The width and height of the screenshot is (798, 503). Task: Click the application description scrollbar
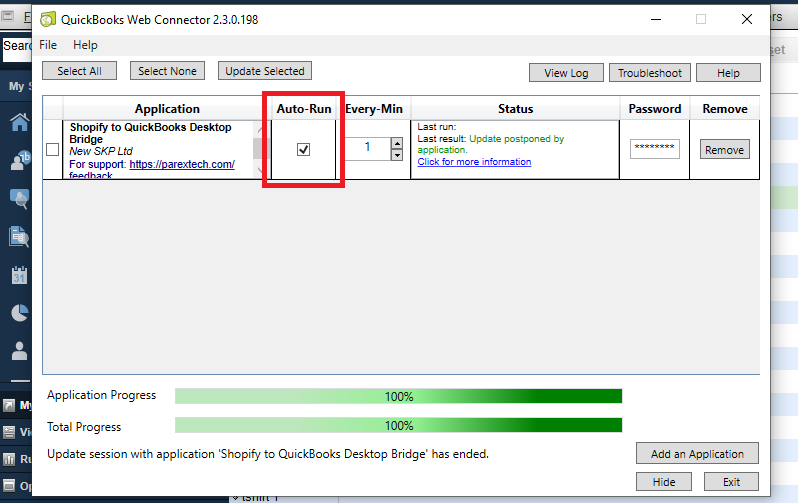coord(260,149)
